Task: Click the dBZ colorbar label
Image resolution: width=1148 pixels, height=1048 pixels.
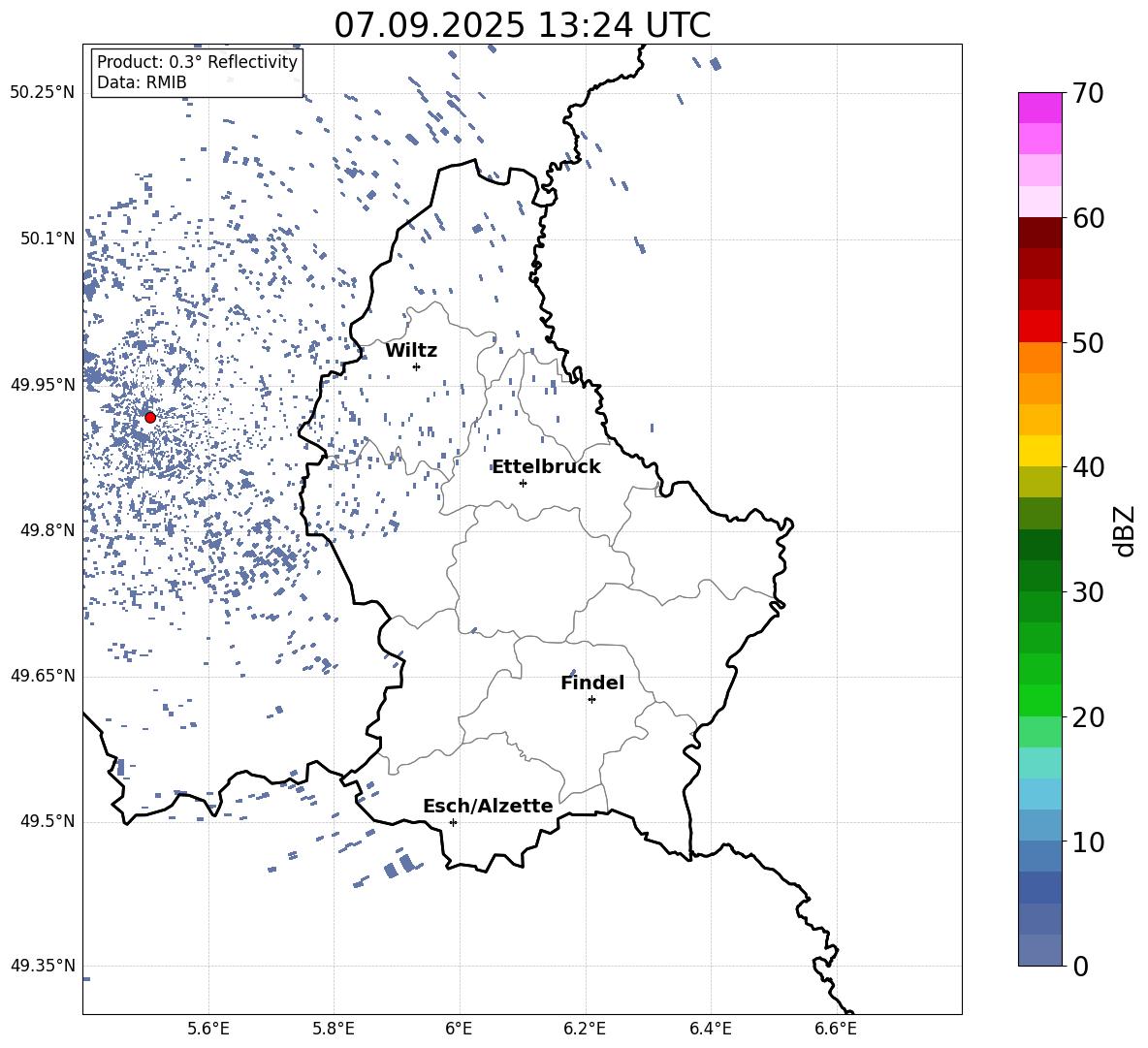Action: 1123,530
